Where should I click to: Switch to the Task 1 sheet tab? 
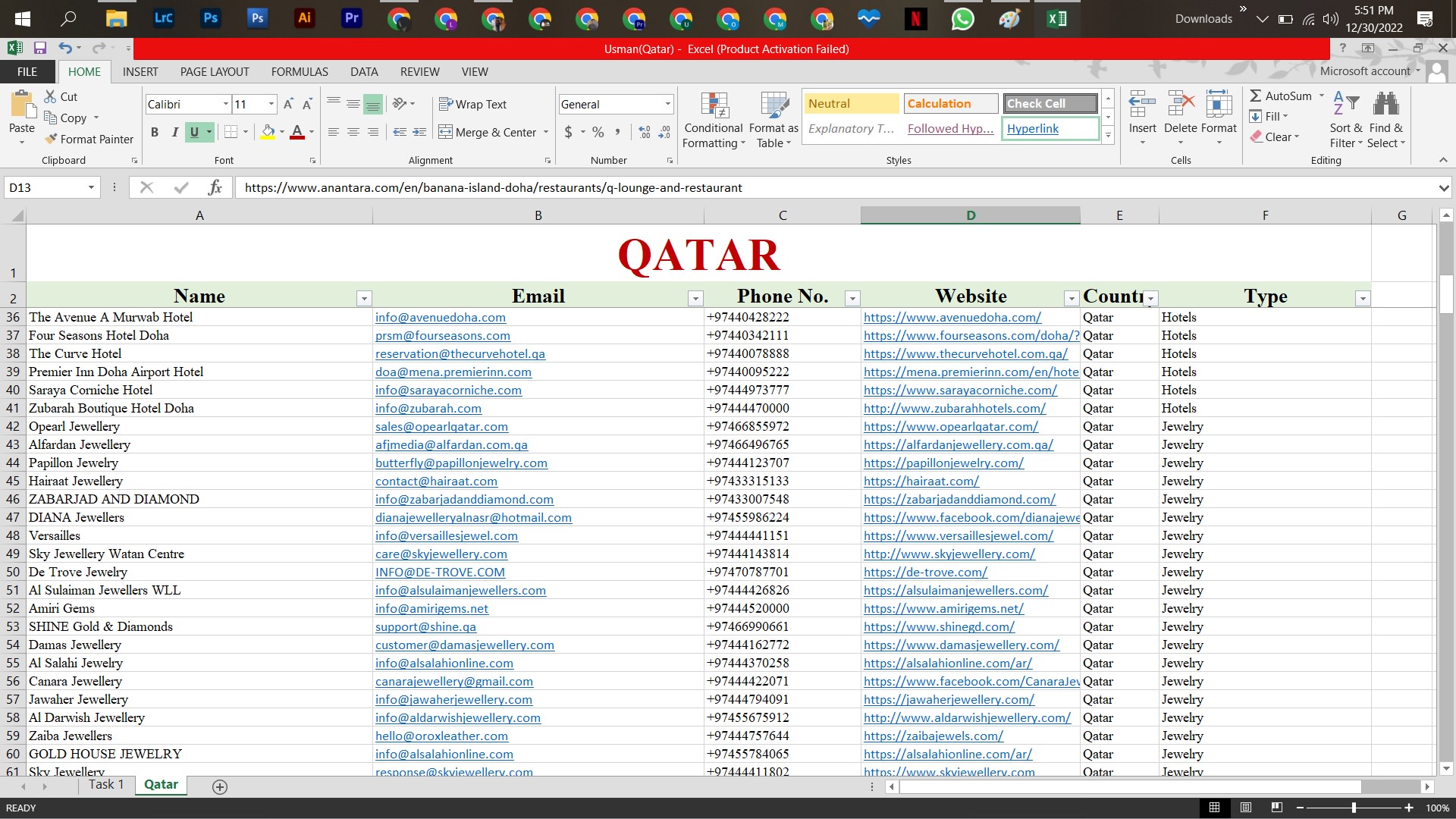[x=106, y=785]
